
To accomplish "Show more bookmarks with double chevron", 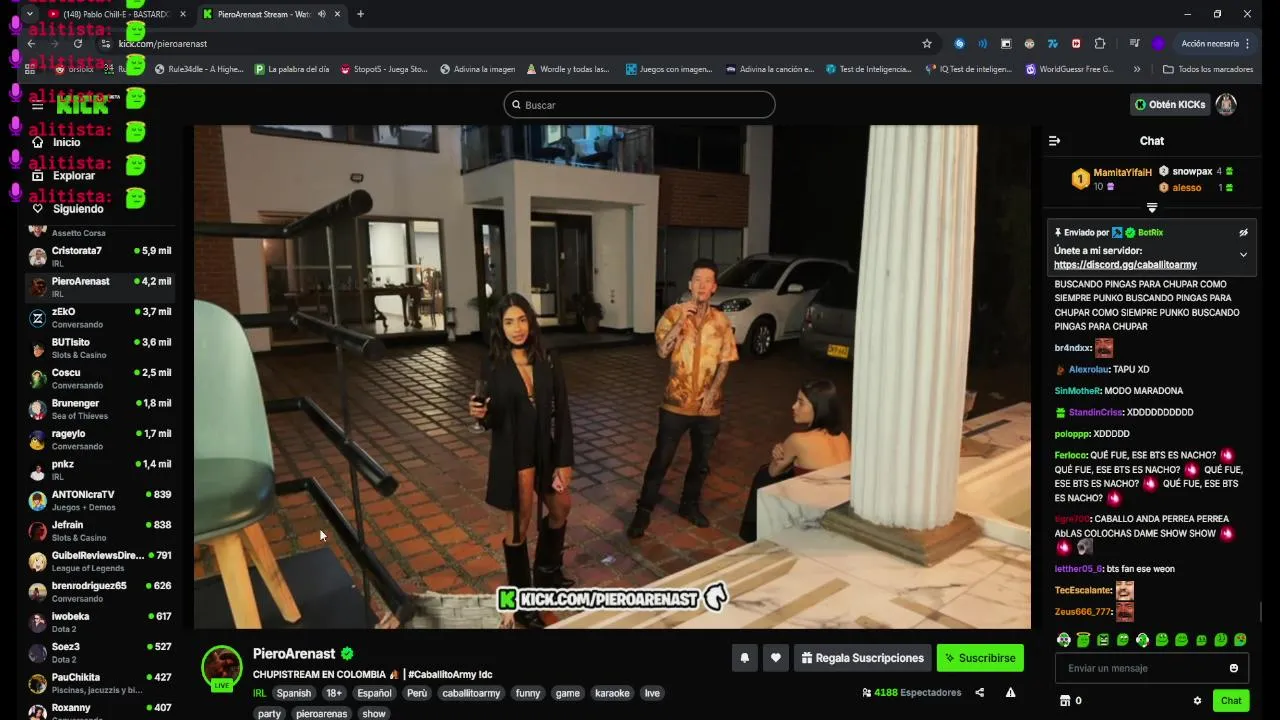I will point(1137,69).
